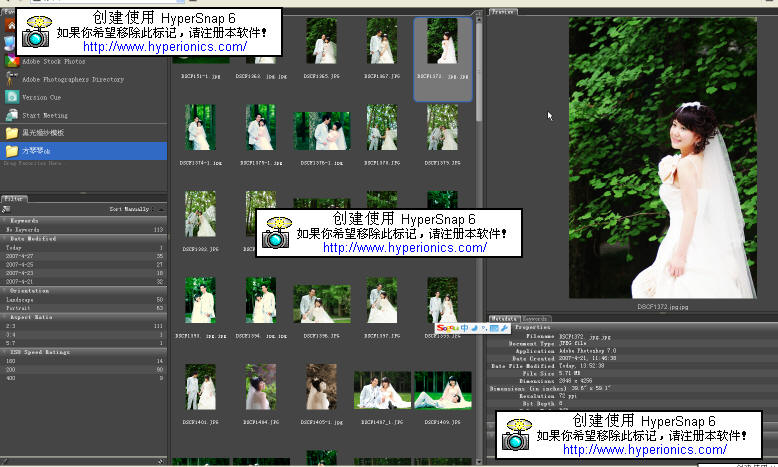778x467 pixels.
Task: Click the File Size value 5.71 MB
Action: click(570, 373)
